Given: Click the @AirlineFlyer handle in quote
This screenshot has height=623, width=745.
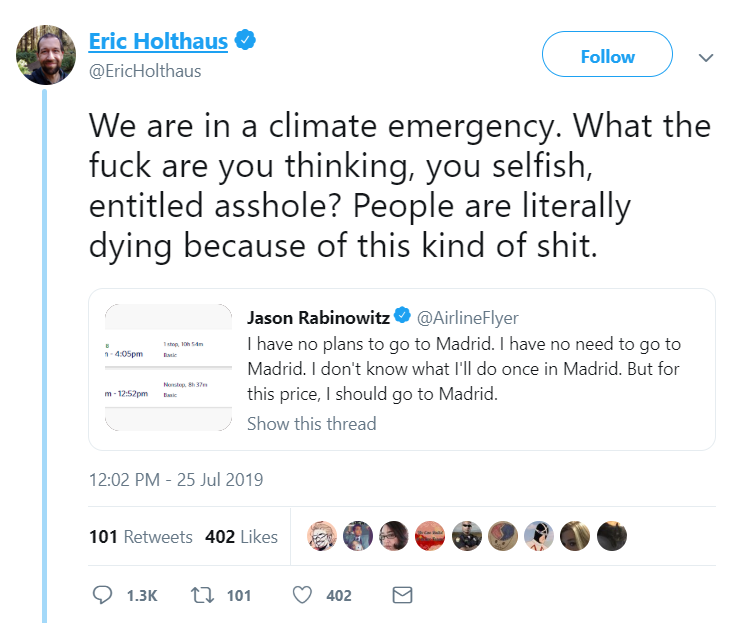Looking at the screenshot, I should pyautogui.click(x=468, y=317).
